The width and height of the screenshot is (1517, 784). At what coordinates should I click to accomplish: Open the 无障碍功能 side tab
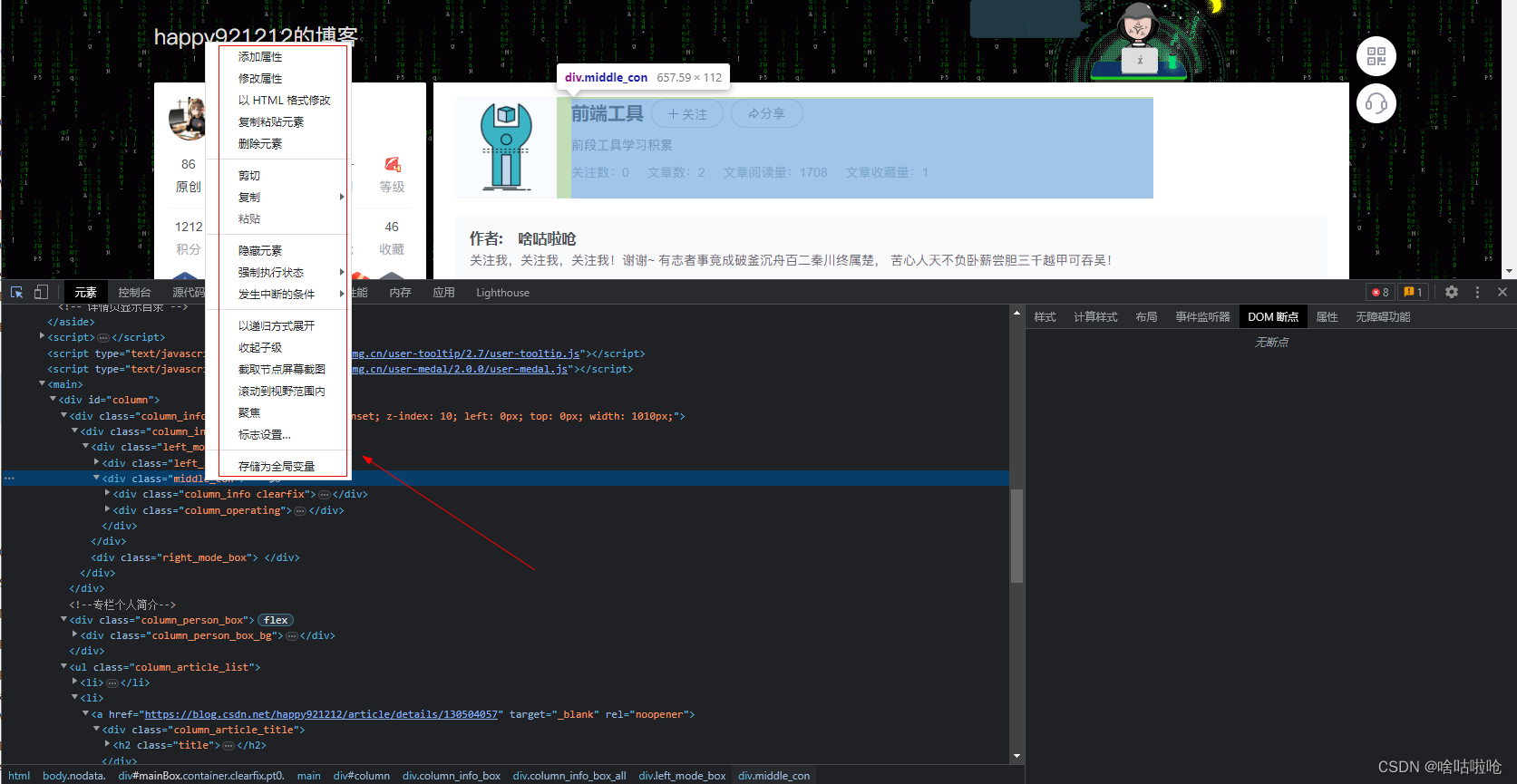point(1383,316)
